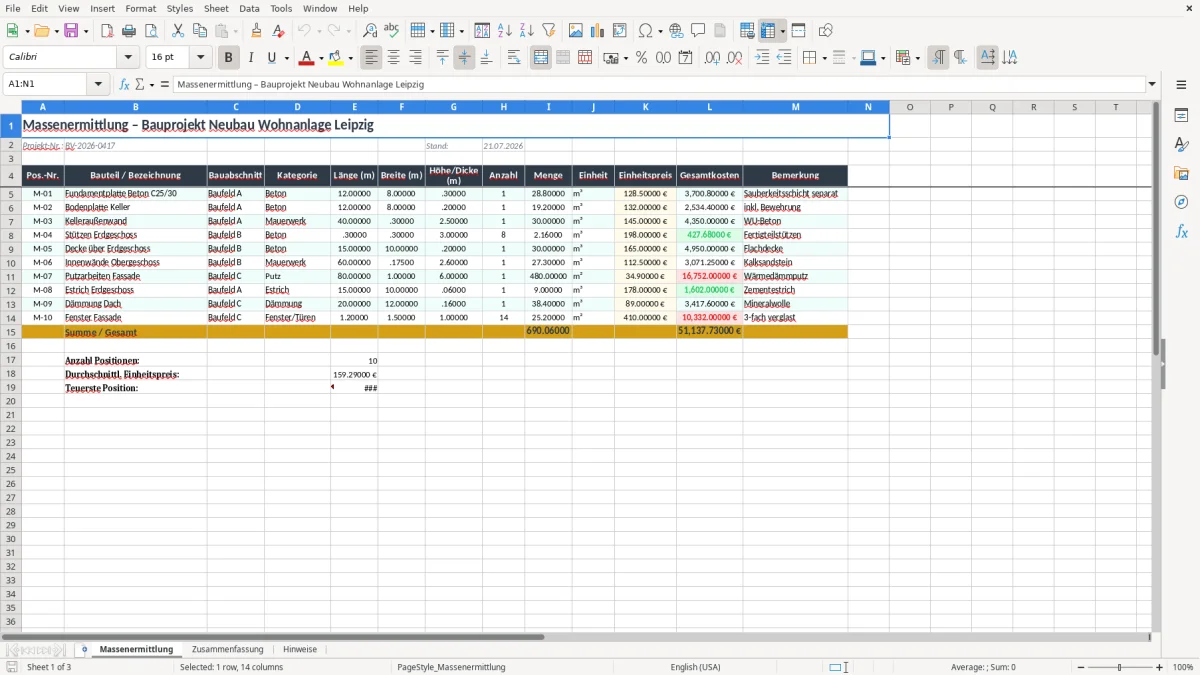Toggle Wrap Text

click(x=513, y=58)
